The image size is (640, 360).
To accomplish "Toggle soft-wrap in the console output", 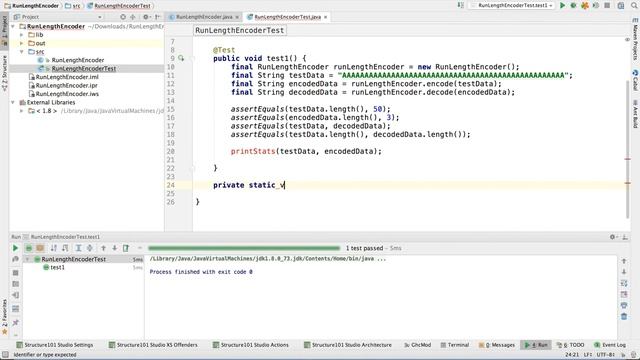I will coord(624,283).
